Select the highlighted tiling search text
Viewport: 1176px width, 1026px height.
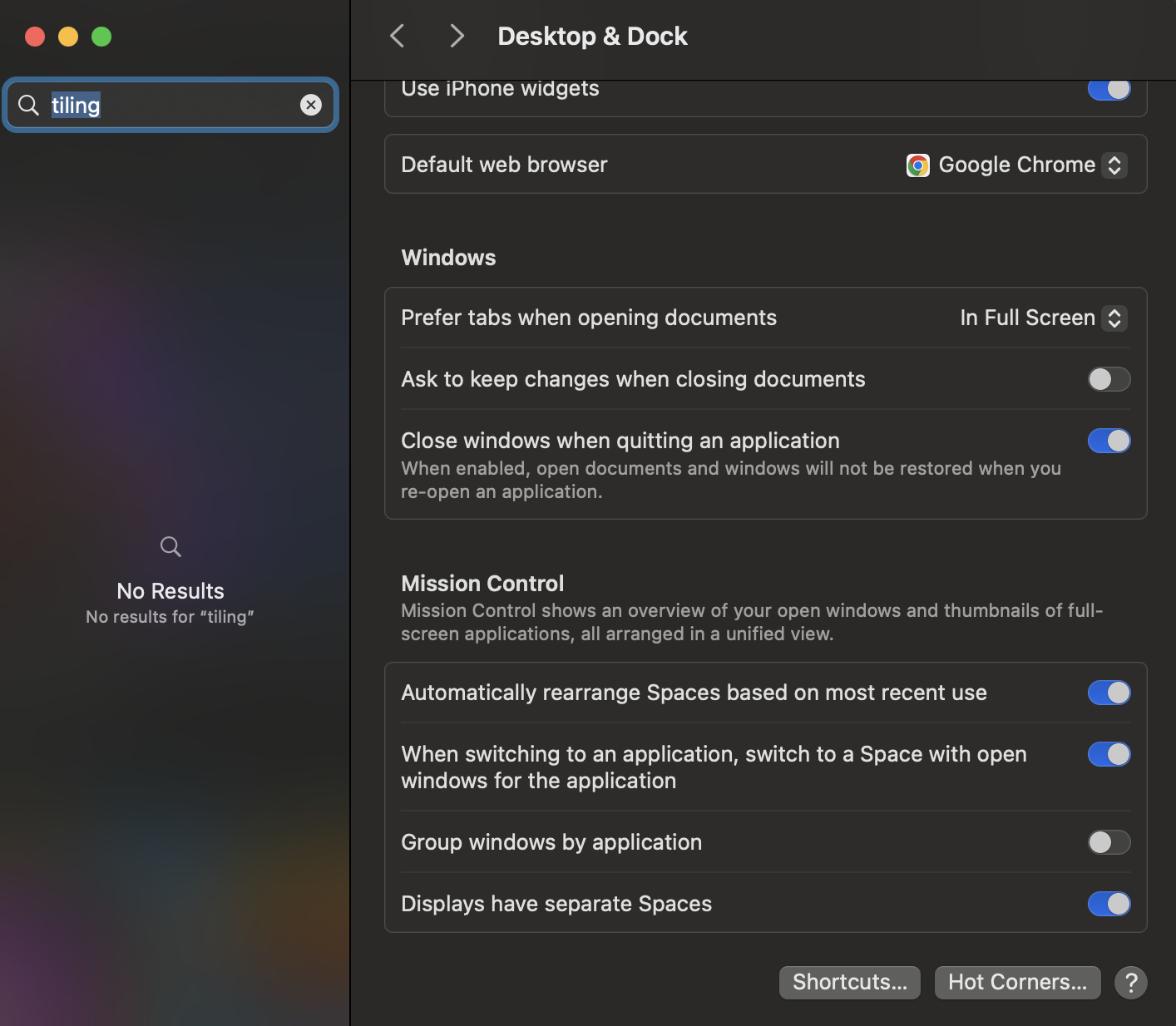tap(76, 105)
